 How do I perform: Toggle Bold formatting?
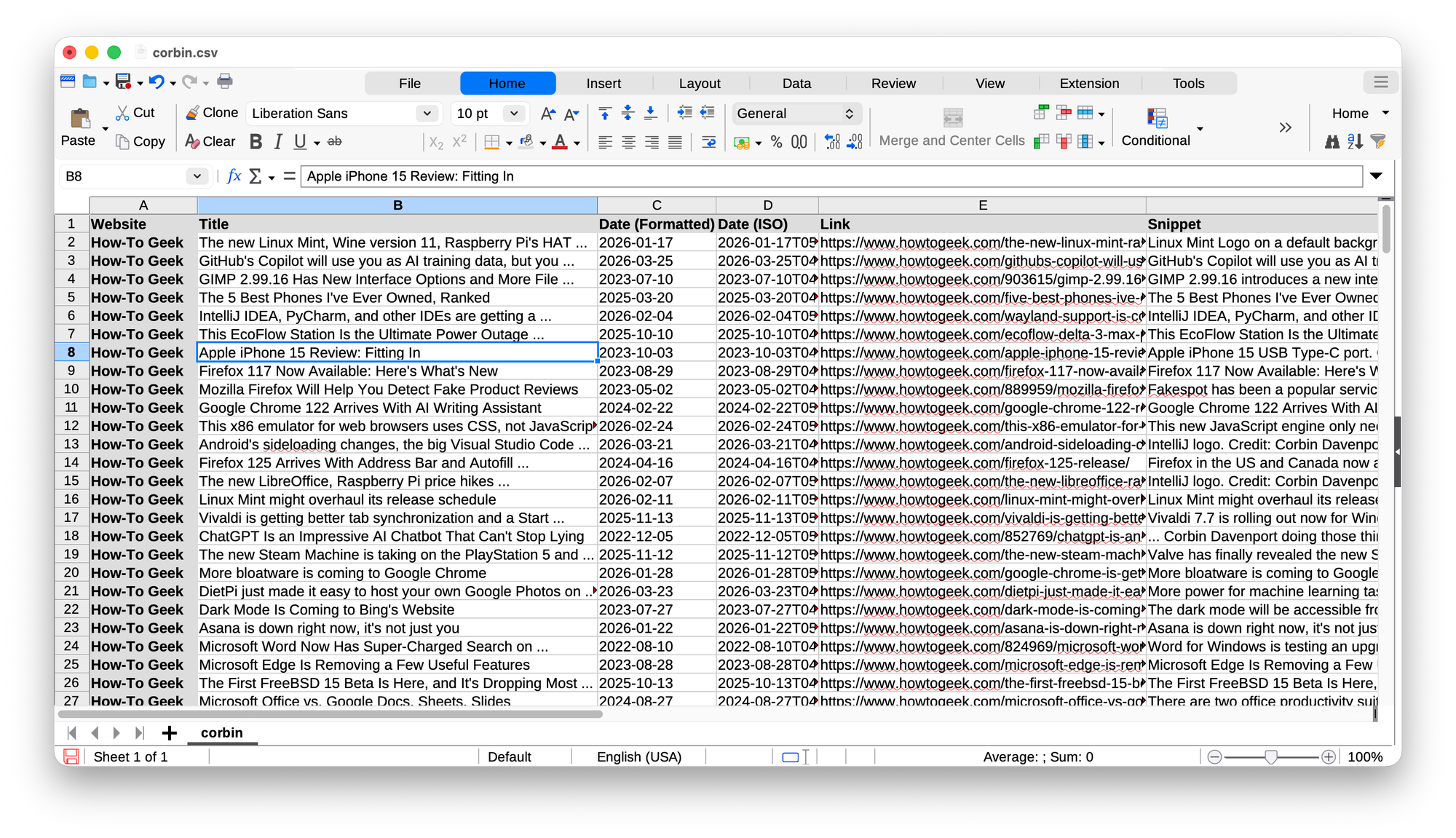[256, 142]
